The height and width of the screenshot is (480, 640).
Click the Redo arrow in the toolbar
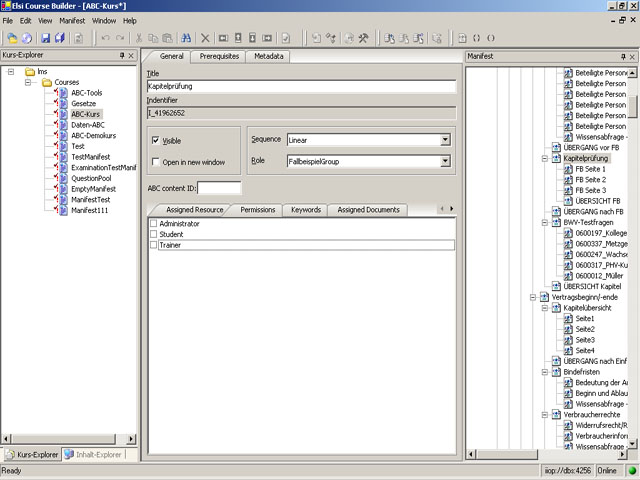[x=120, y=38]
